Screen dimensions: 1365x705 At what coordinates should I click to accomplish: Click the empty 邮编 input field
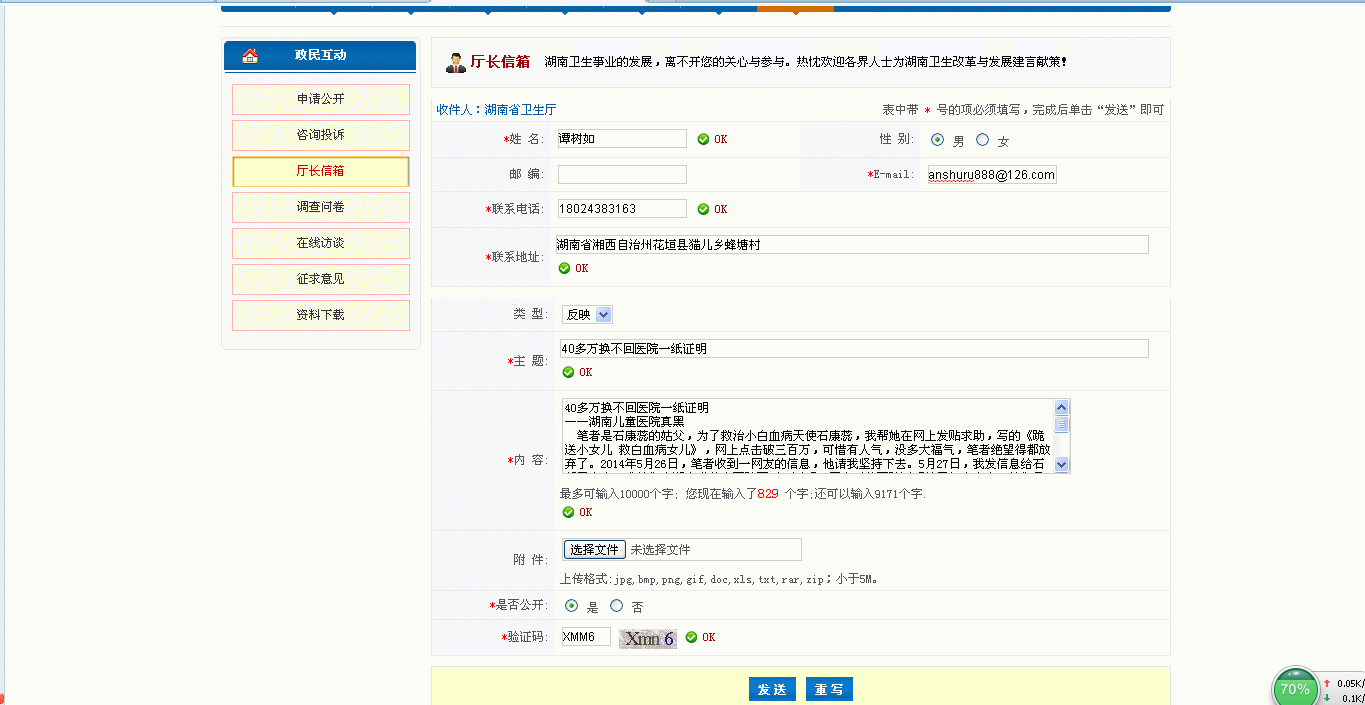click(x=622, y=175)
